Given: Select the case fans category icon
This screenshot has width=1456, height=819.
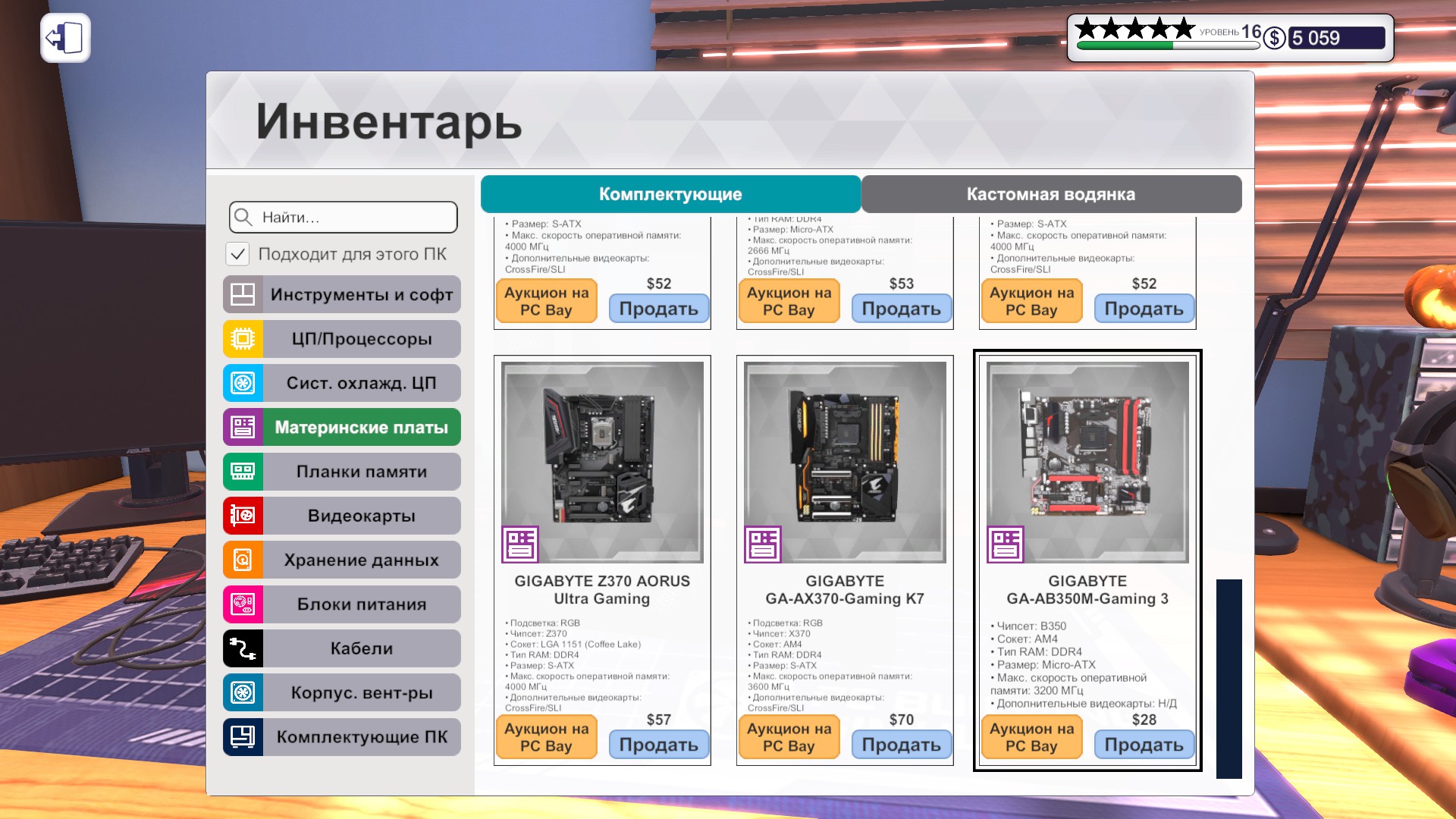Looking at the screenshot, I should (x=243, y=692).
